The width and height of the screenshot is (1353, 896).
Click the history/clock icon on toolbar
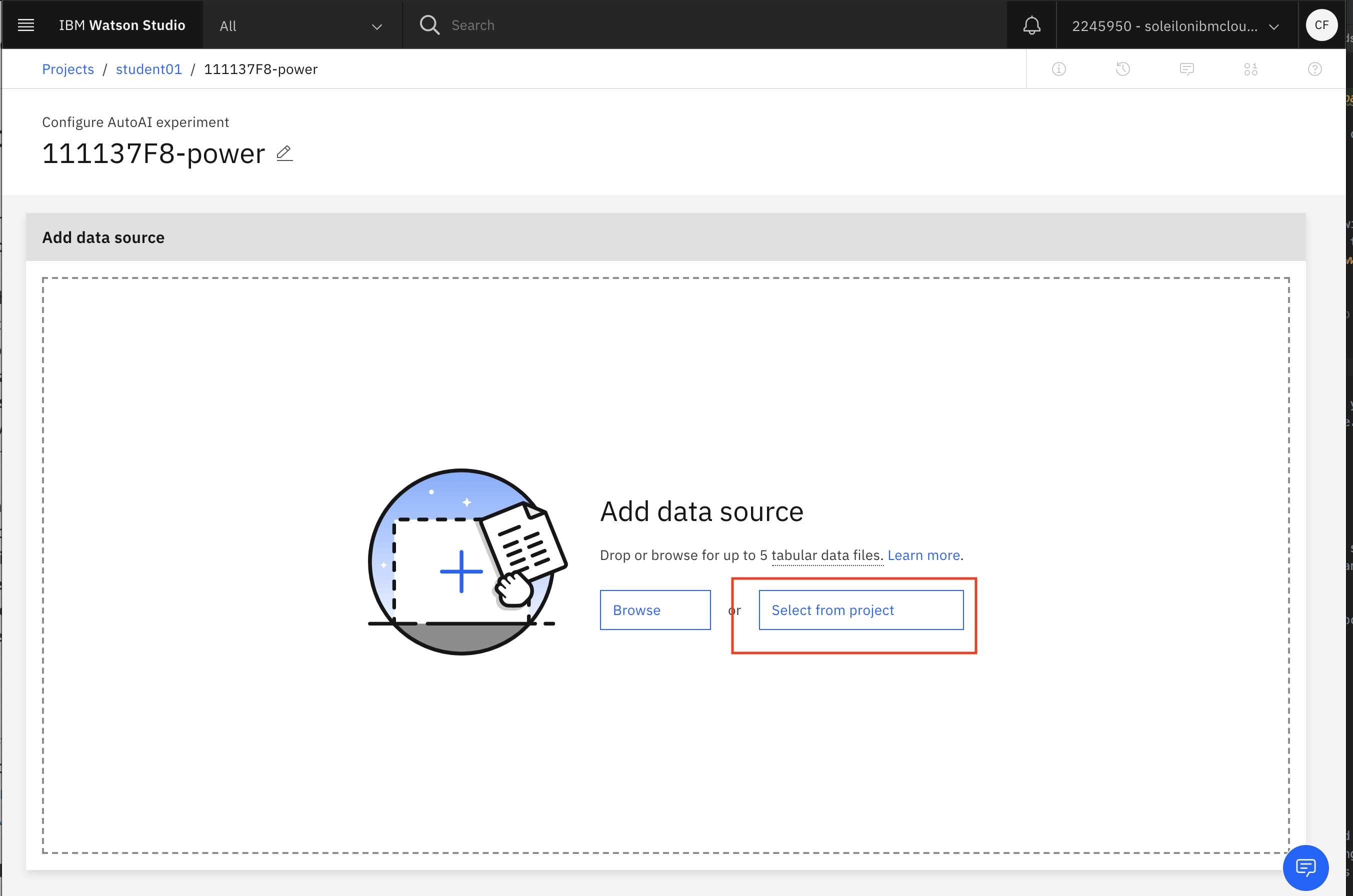tap(1122, 68)
